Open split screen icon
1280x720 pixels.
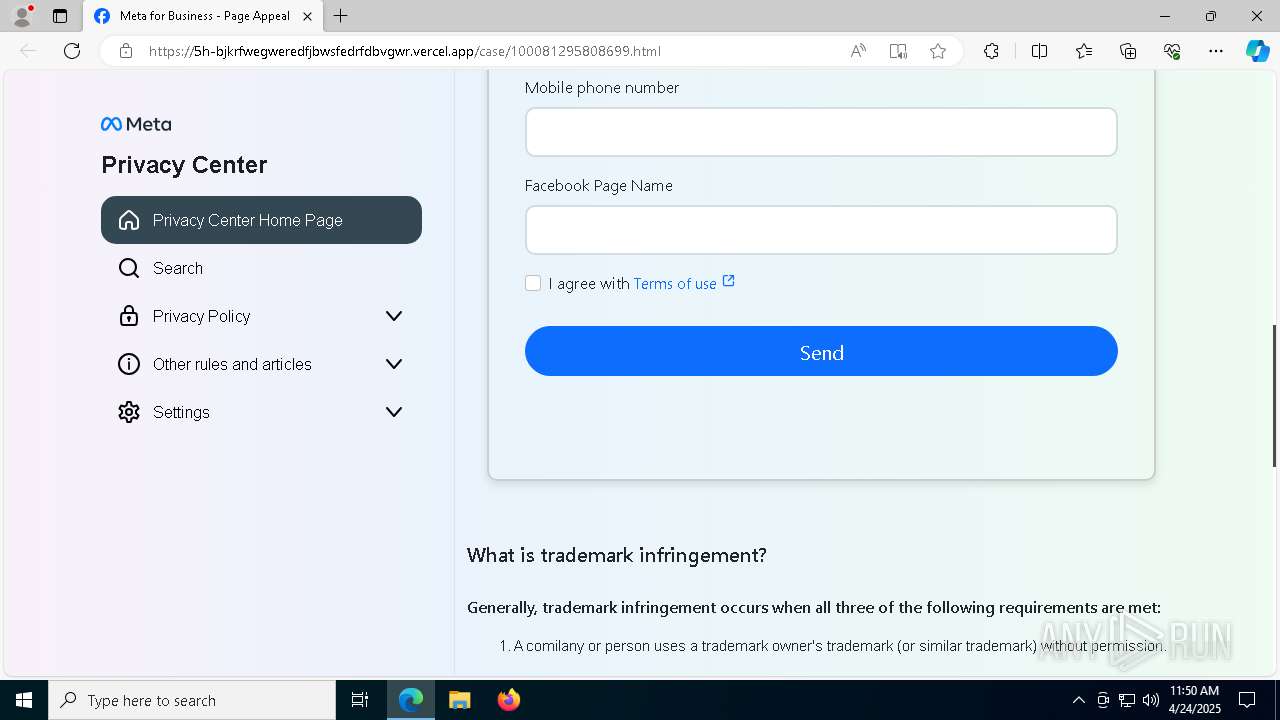(x=1039, y=51)
